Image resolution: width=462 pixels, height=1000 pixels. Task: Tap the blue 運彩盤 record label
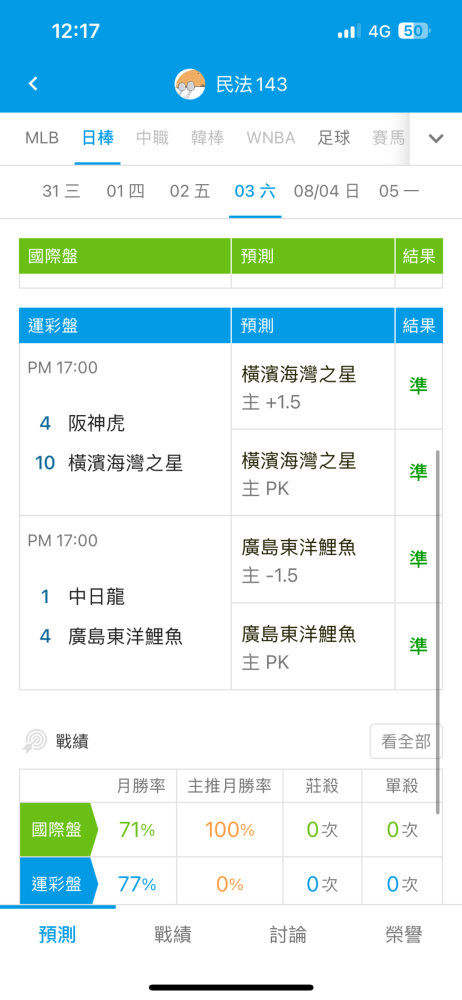(x=59, y=884)
